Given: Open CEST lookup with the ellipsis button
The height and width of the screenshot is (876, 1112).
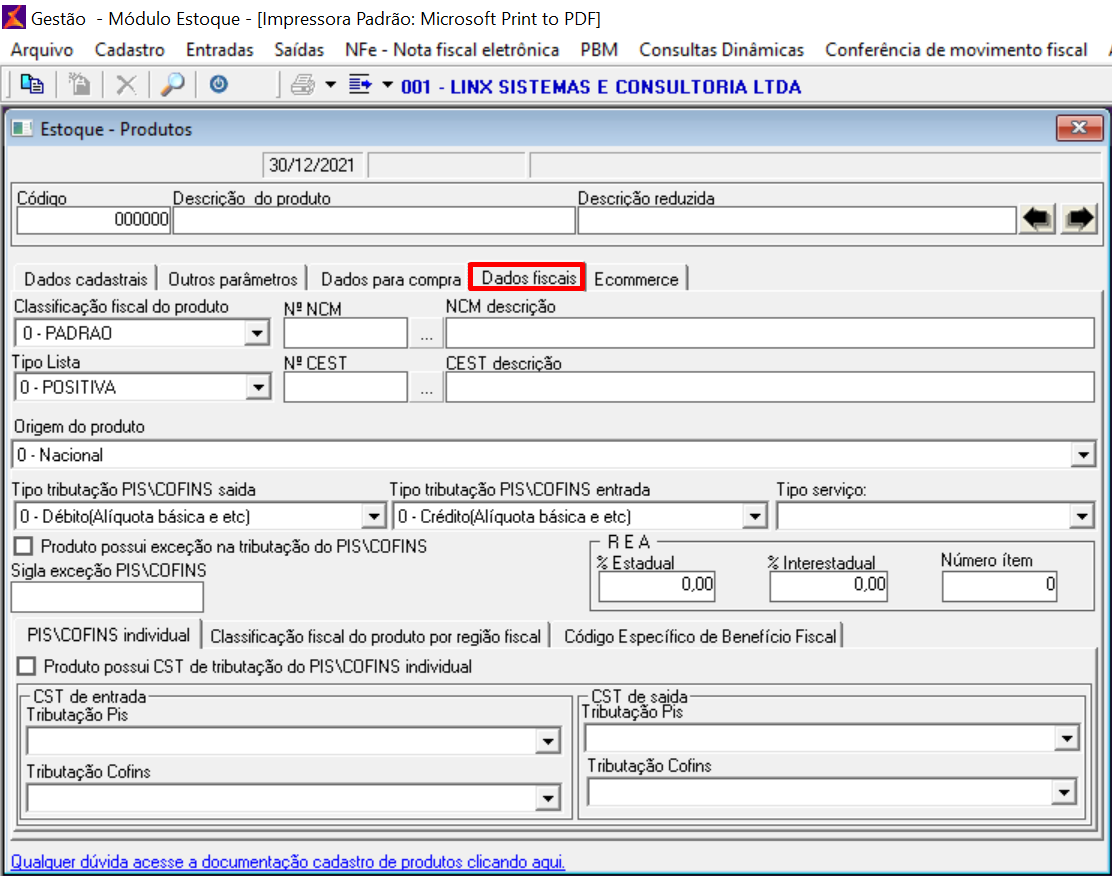Looking at the screenshot, I should click(426, 388).
